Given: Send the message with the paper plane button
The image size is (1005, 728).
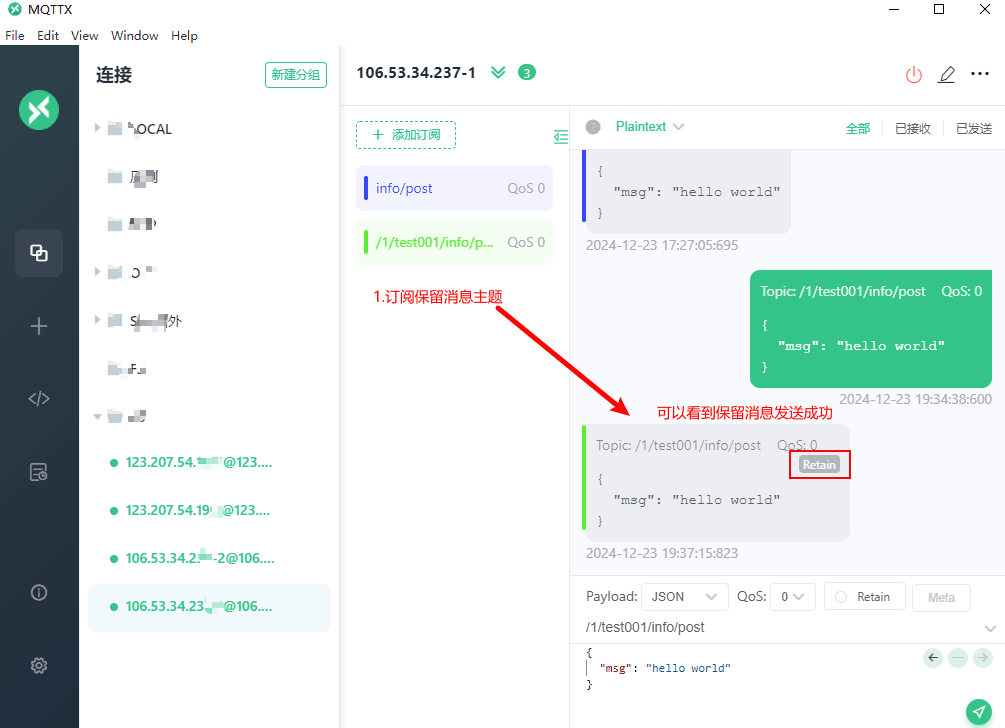Looking at the screenshot, I should point(979,711).
